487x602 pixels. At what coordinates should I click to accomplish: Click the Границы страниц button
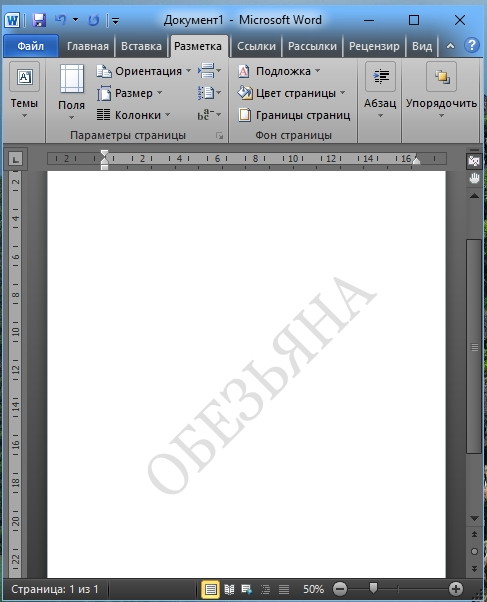point(294,115)
